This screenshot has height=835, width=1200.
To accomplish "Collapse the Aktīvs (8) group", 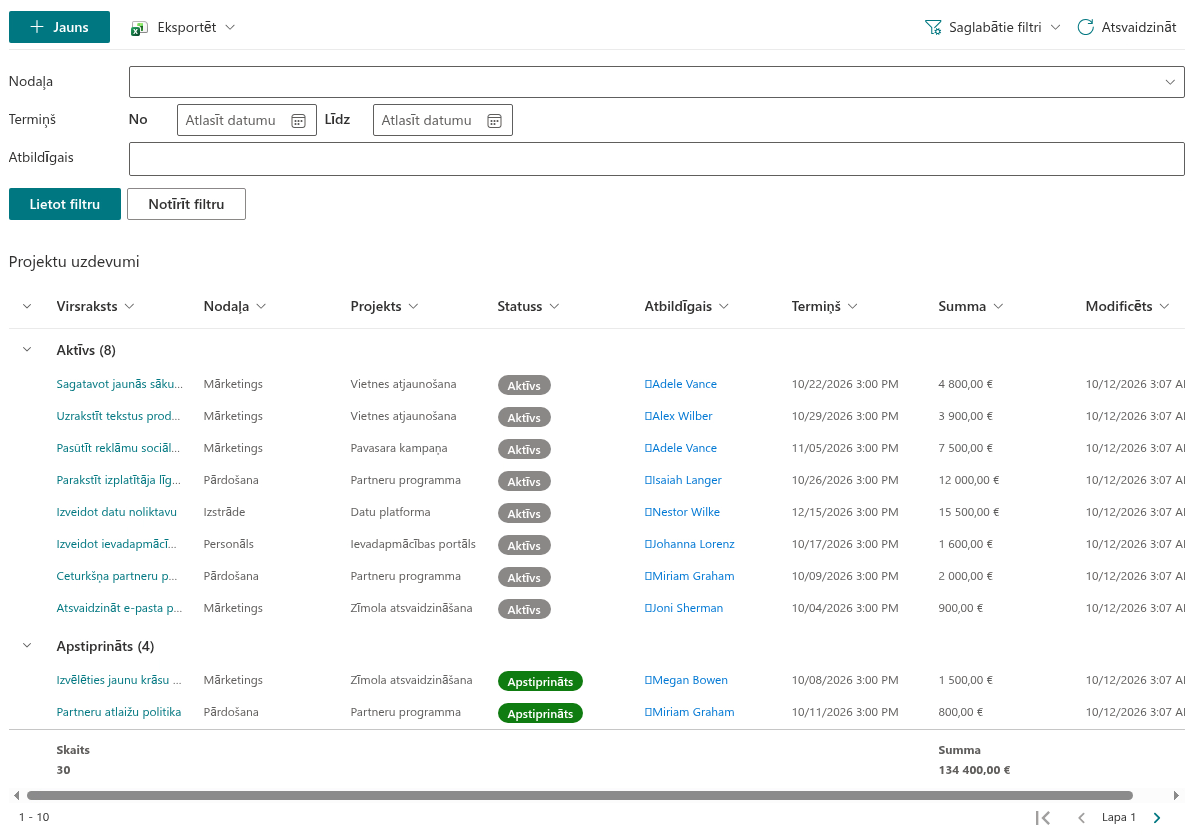I will (x=27, y=350).
